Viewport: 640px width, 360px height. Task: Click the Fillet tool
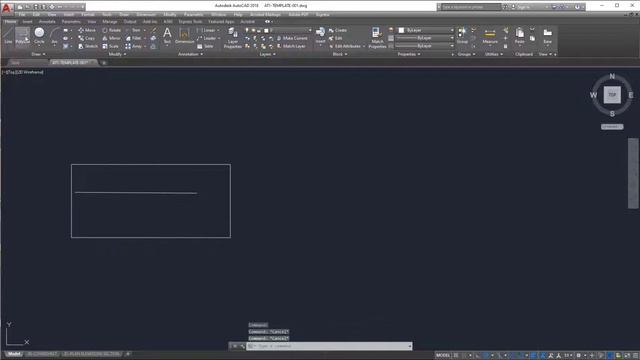click(133, 38)
